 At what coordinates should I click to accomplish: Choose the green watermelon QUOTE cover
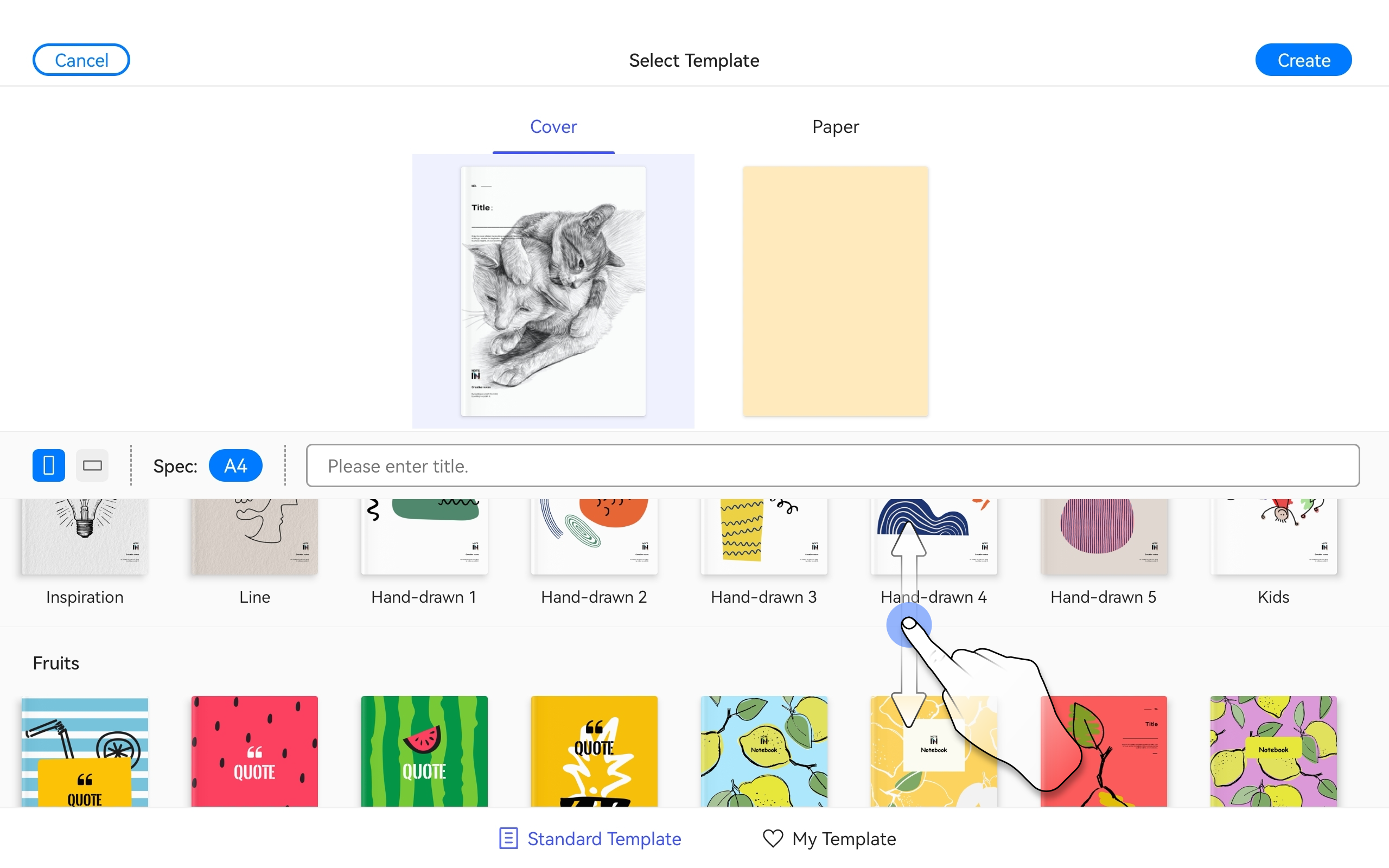pos(424,751)
